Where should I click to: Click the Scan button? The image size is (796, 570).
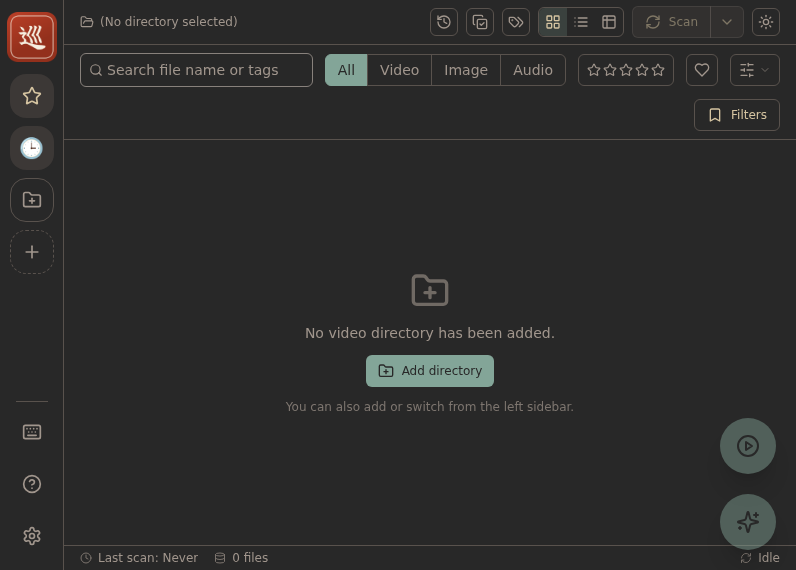[x=672, y=22]
